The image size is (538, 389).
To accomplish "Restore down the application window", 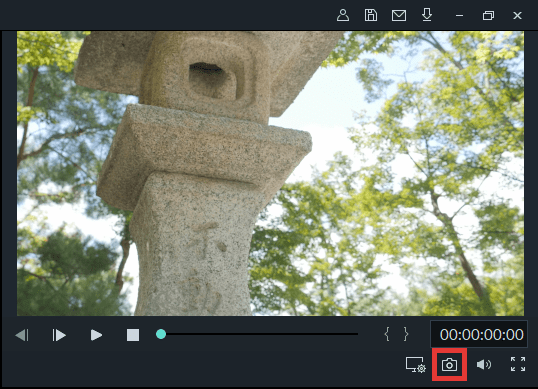I will pyautogui.click(x=488, y=15).
